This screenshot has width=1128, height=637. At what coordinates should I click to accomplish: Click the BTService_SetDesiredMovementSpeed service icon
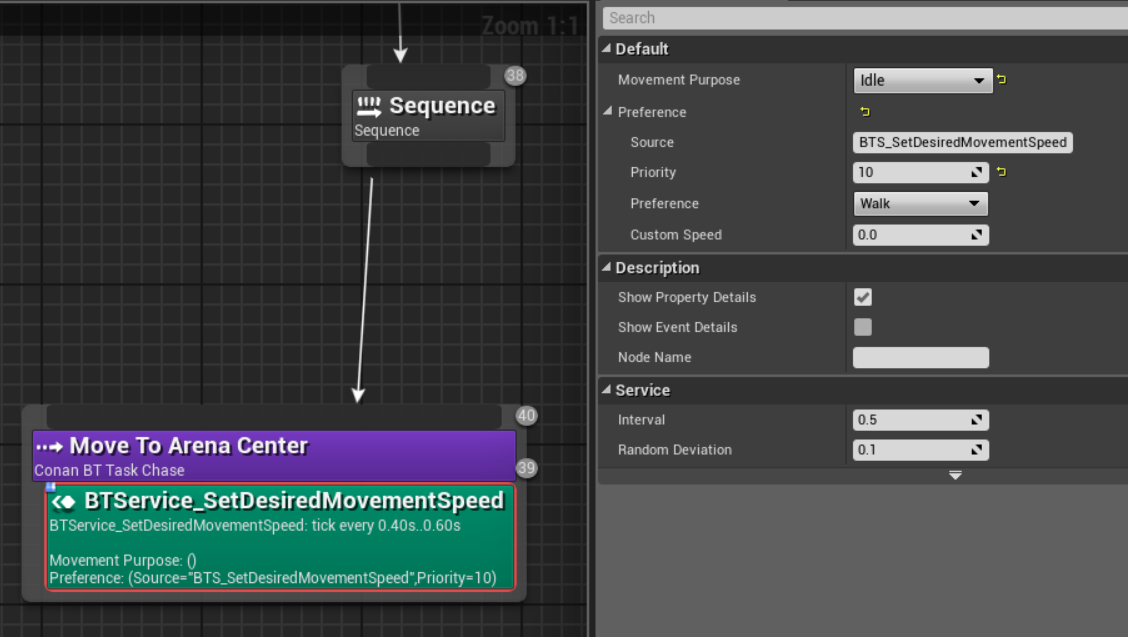(x=64, y=501)
